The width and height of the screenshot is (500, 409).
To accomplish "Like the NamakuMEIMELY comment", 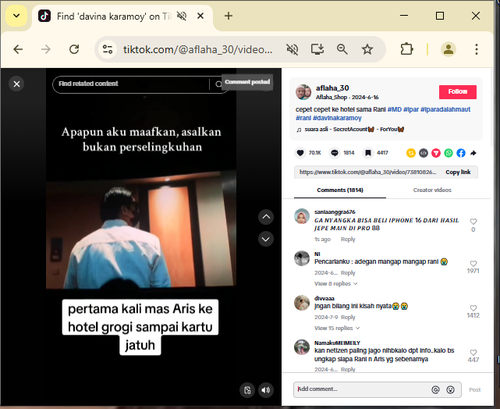I will tap(473, 352).
